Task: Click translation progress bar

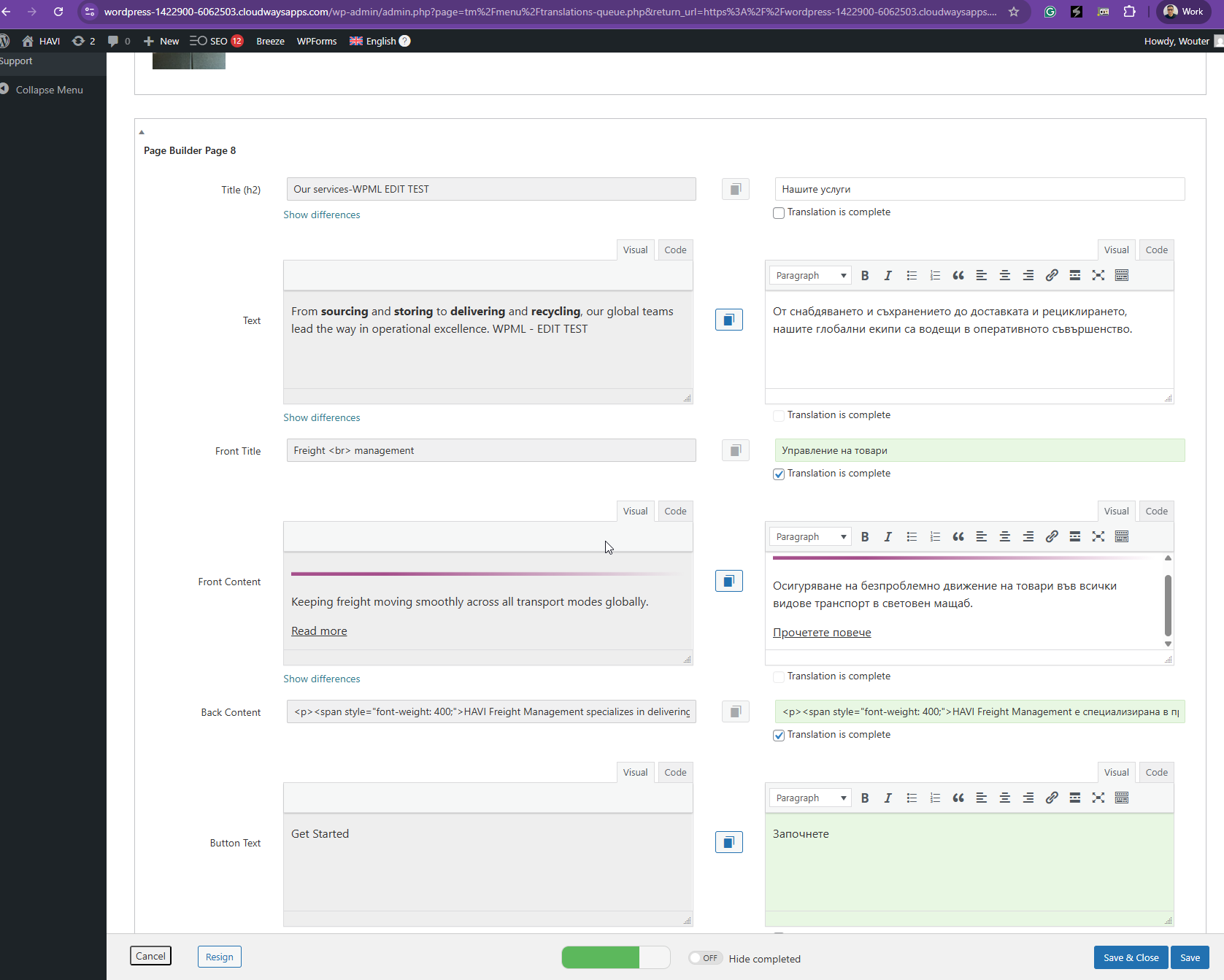Action: [x=616, y=957]
